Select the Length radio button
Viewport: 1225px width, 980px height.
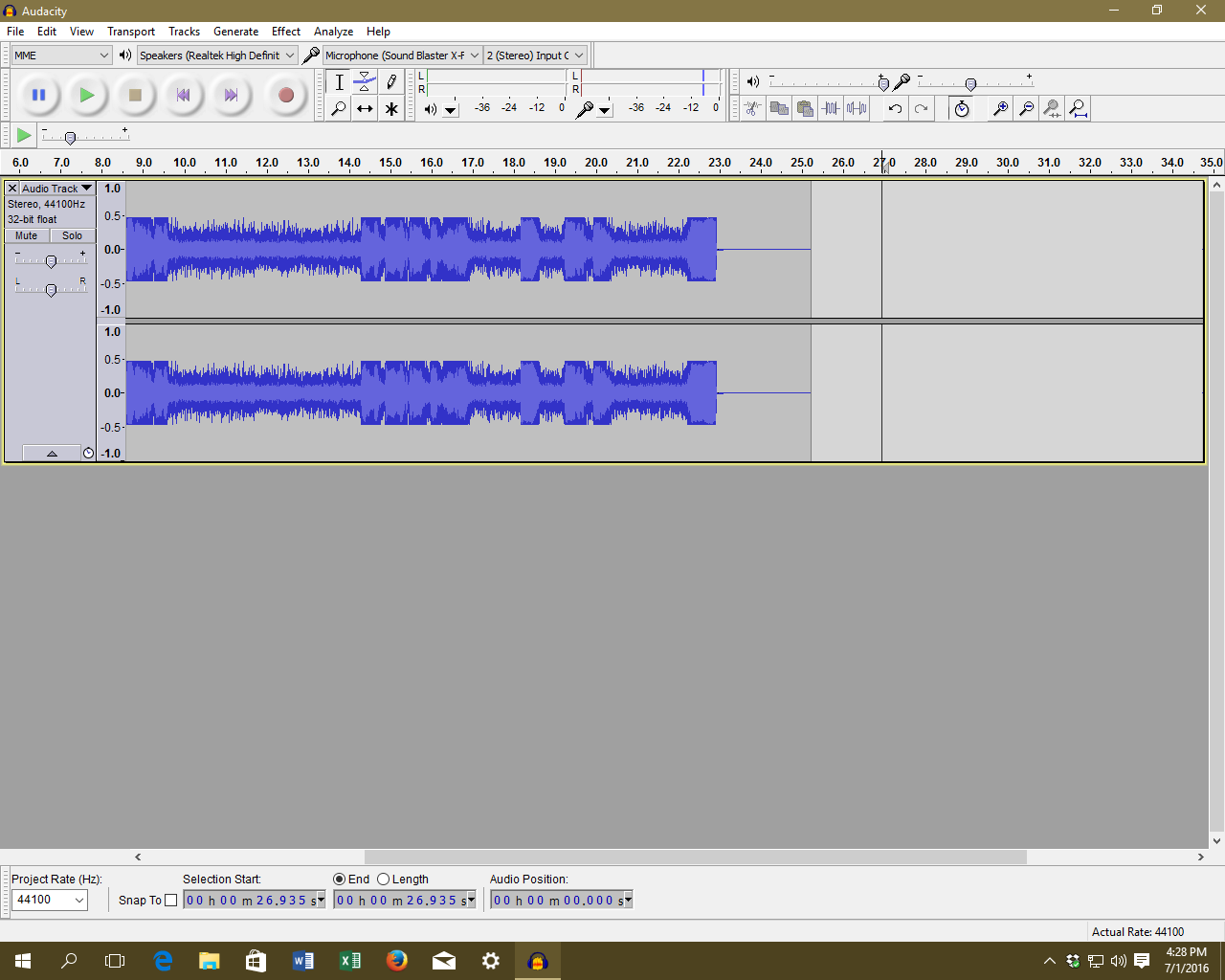pos(383,880)
